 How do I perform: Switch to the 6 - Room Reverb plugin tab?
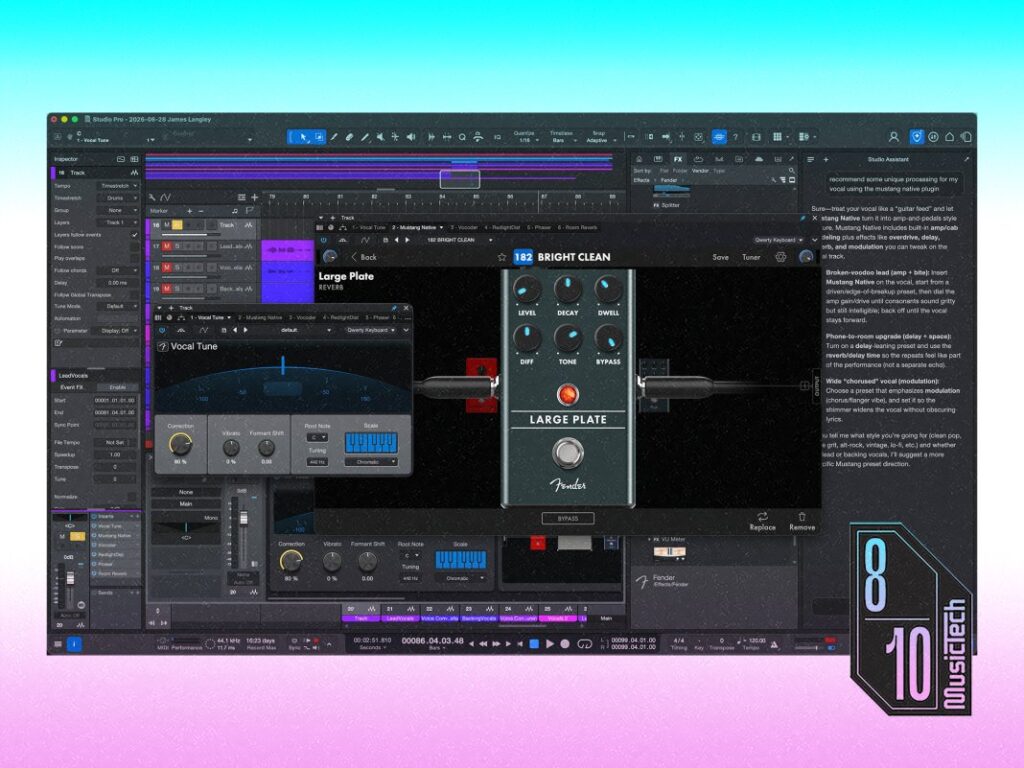tap(578, 228)
